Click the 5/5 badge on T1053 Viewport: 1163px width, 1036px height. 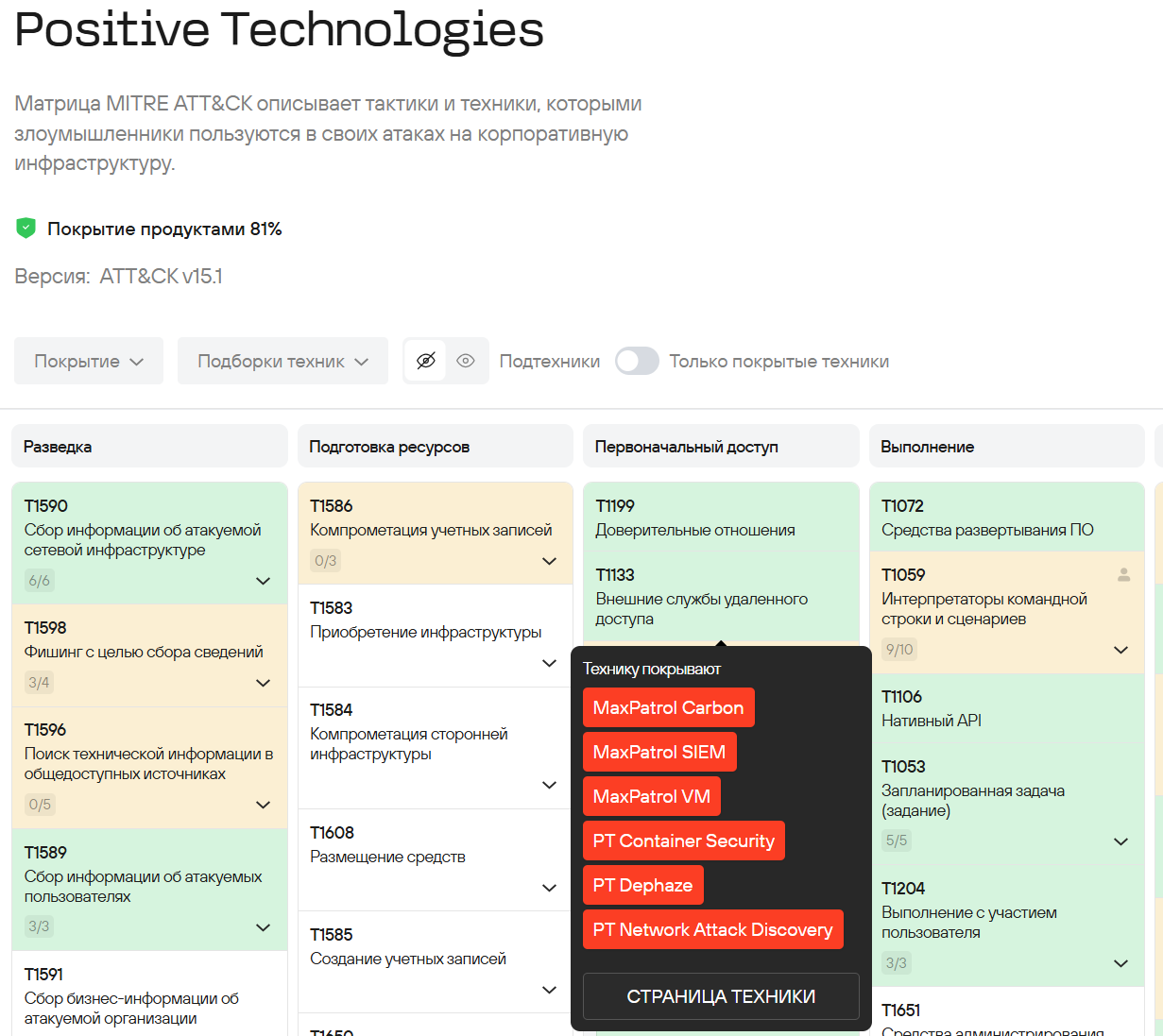[897, 841]
